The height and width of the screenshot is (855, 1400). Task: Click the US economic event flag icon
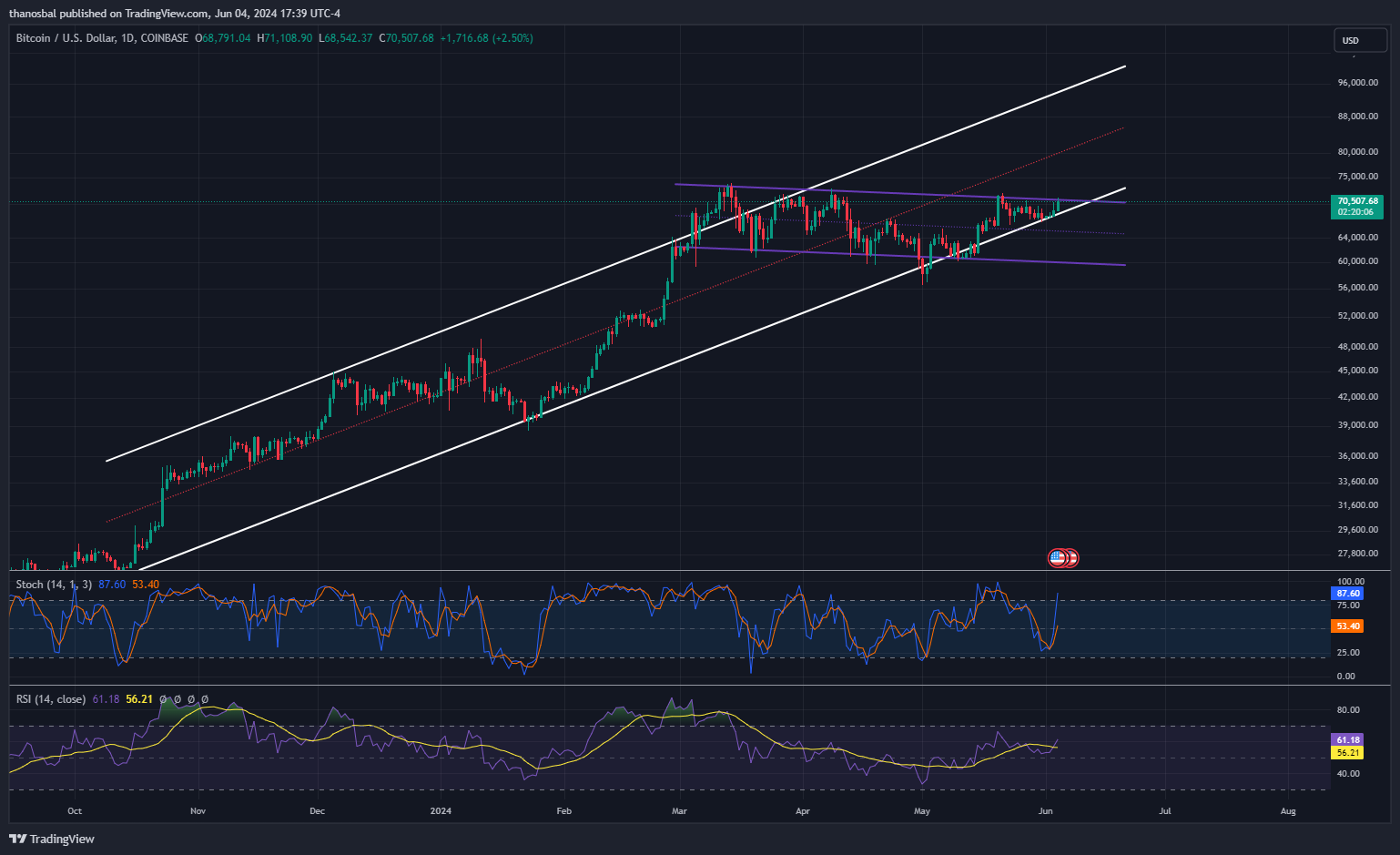[x=1058, y=557]
